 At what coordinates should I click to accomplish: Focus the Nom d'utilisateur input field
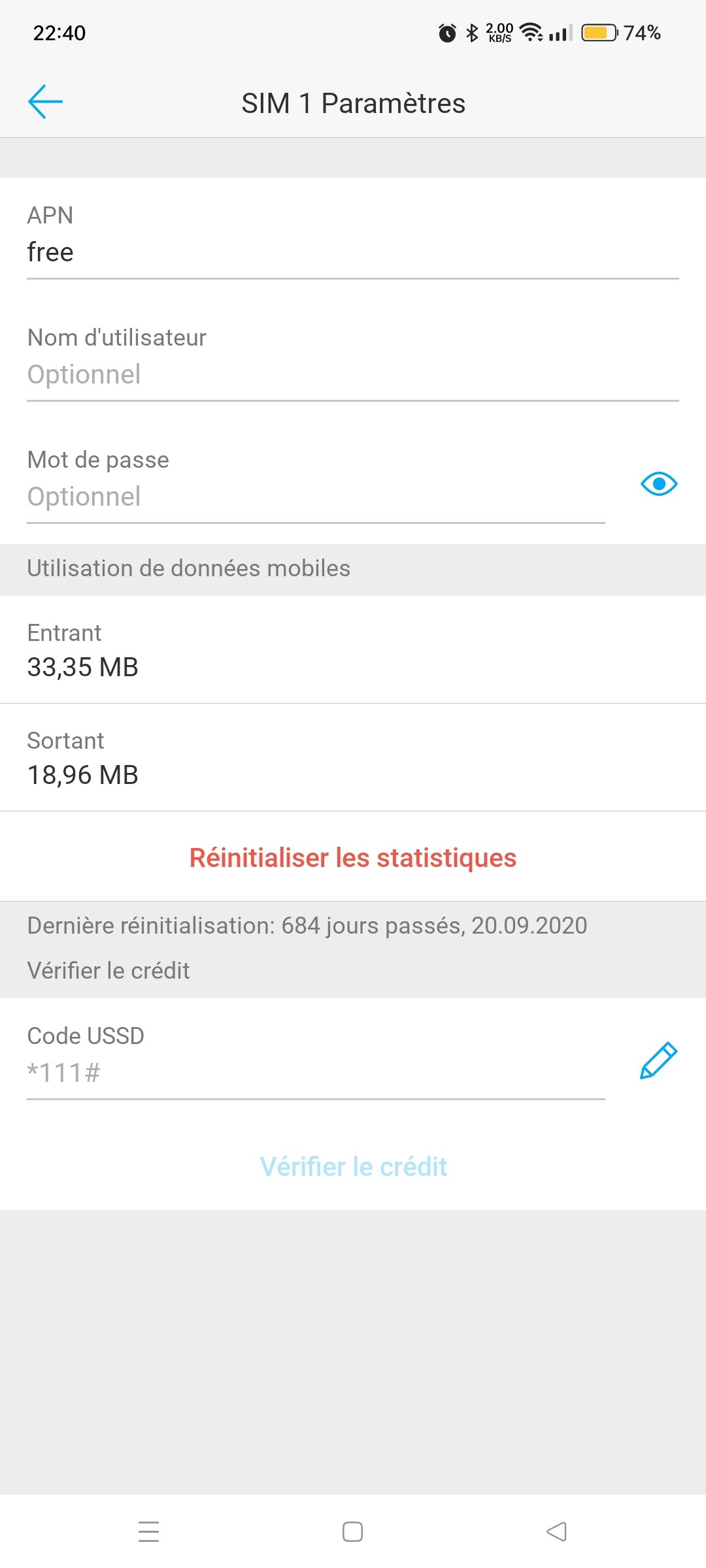click(353, 374)
